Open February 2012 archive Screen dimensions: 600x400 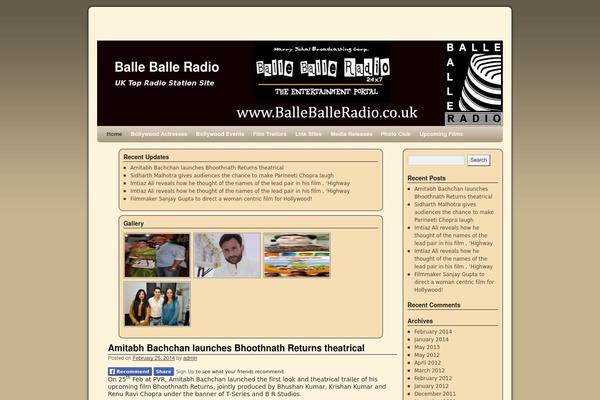pos(431,378)
